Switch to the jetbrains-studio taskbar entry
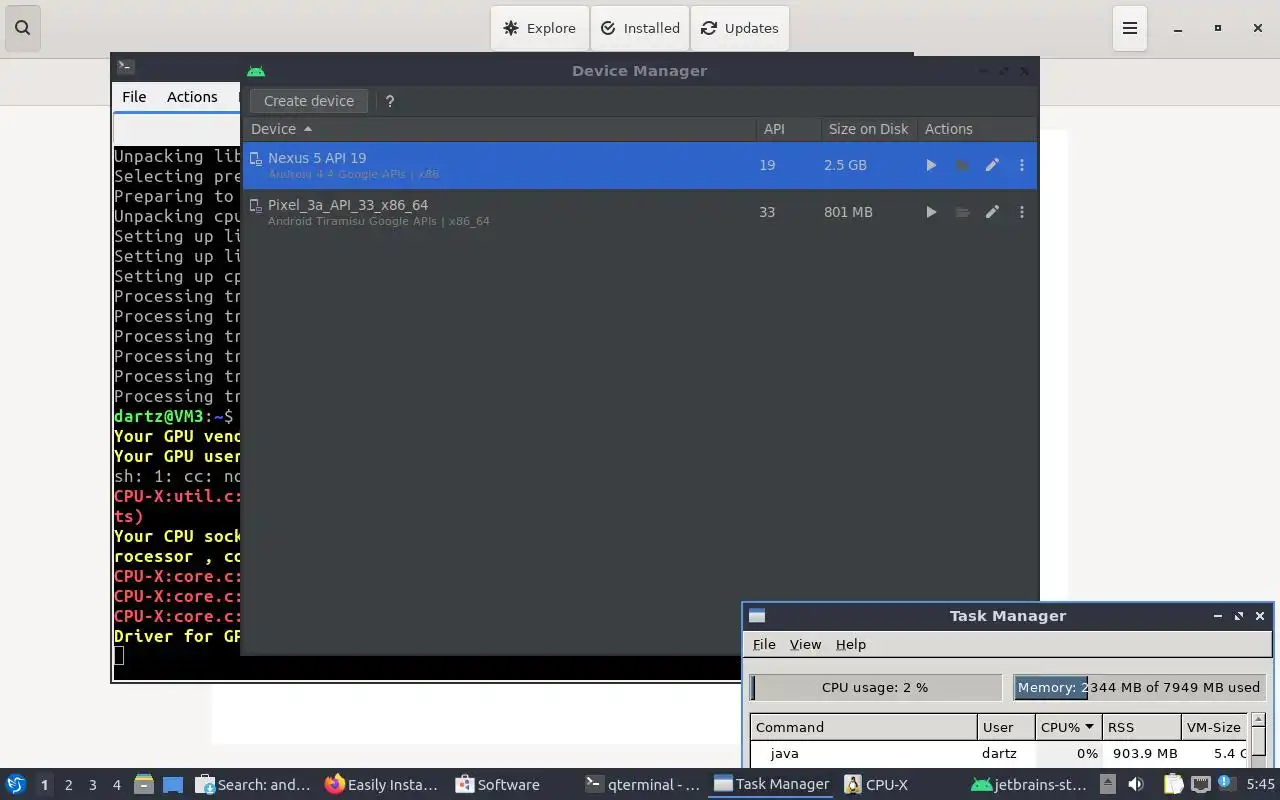Screen dimensions: 1280x800 click(1029, 785)
